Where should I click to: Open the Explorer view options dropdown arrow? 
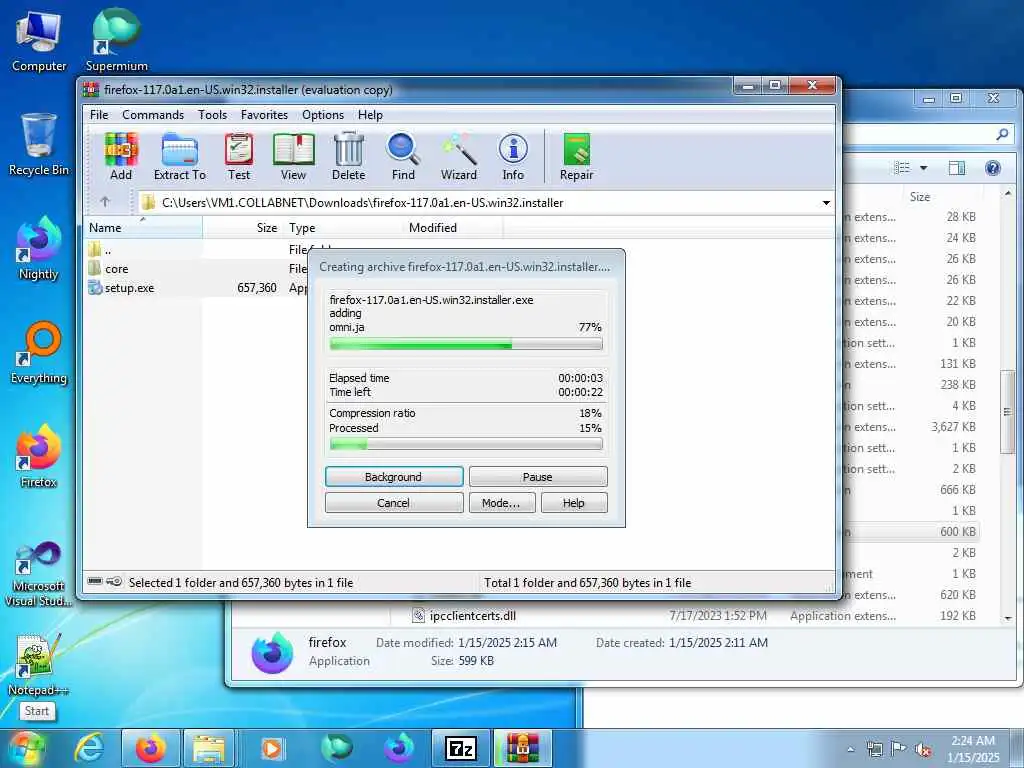click(923, 168)
